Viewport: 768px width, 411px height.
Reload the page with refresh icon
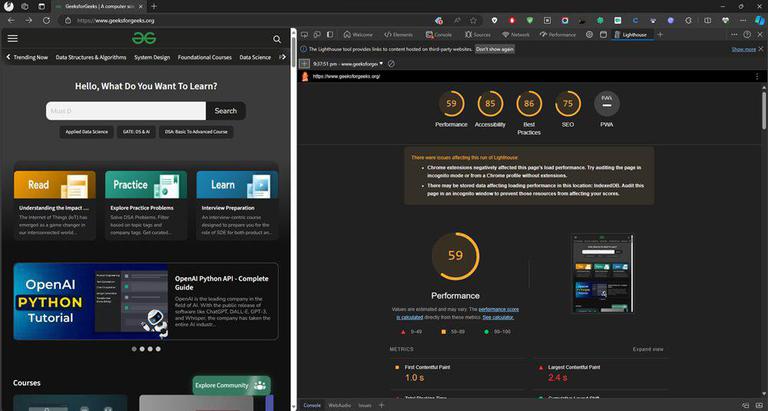point(47,21)
